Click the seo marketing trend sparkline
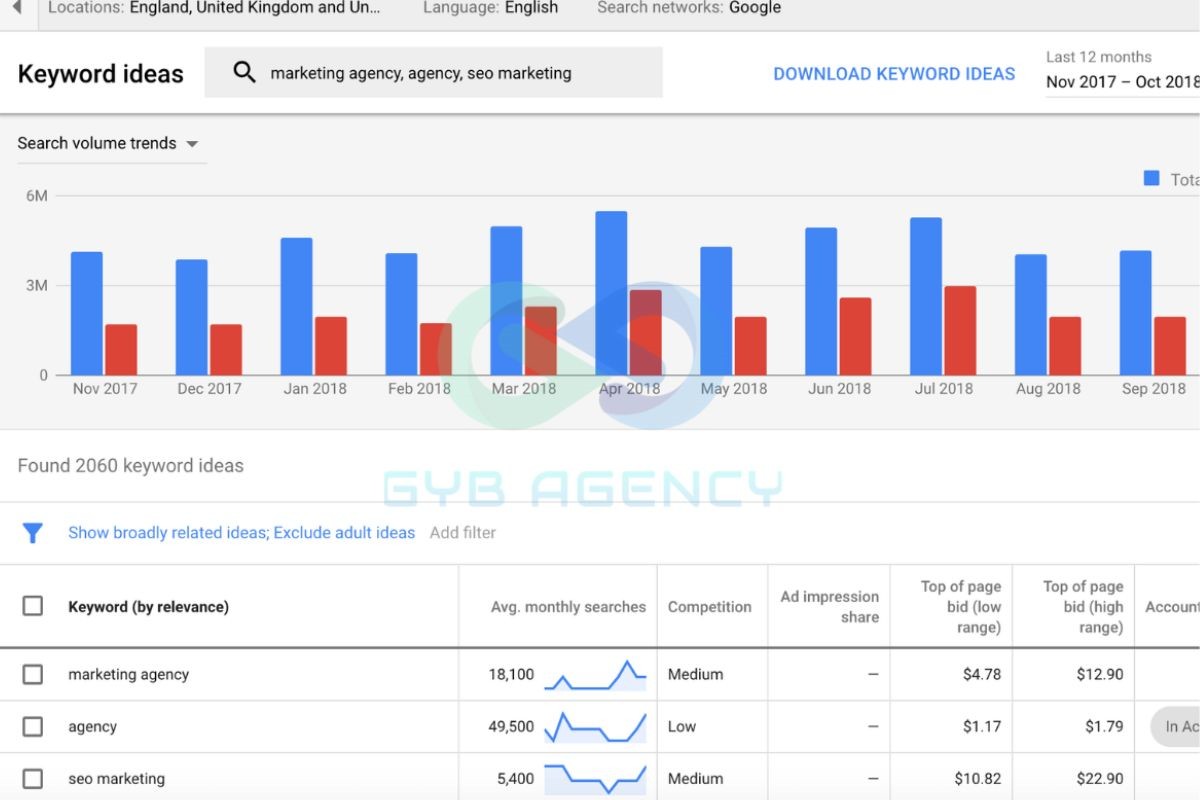This screenshot has height=800, width=1200. click(x=595, y=779)
